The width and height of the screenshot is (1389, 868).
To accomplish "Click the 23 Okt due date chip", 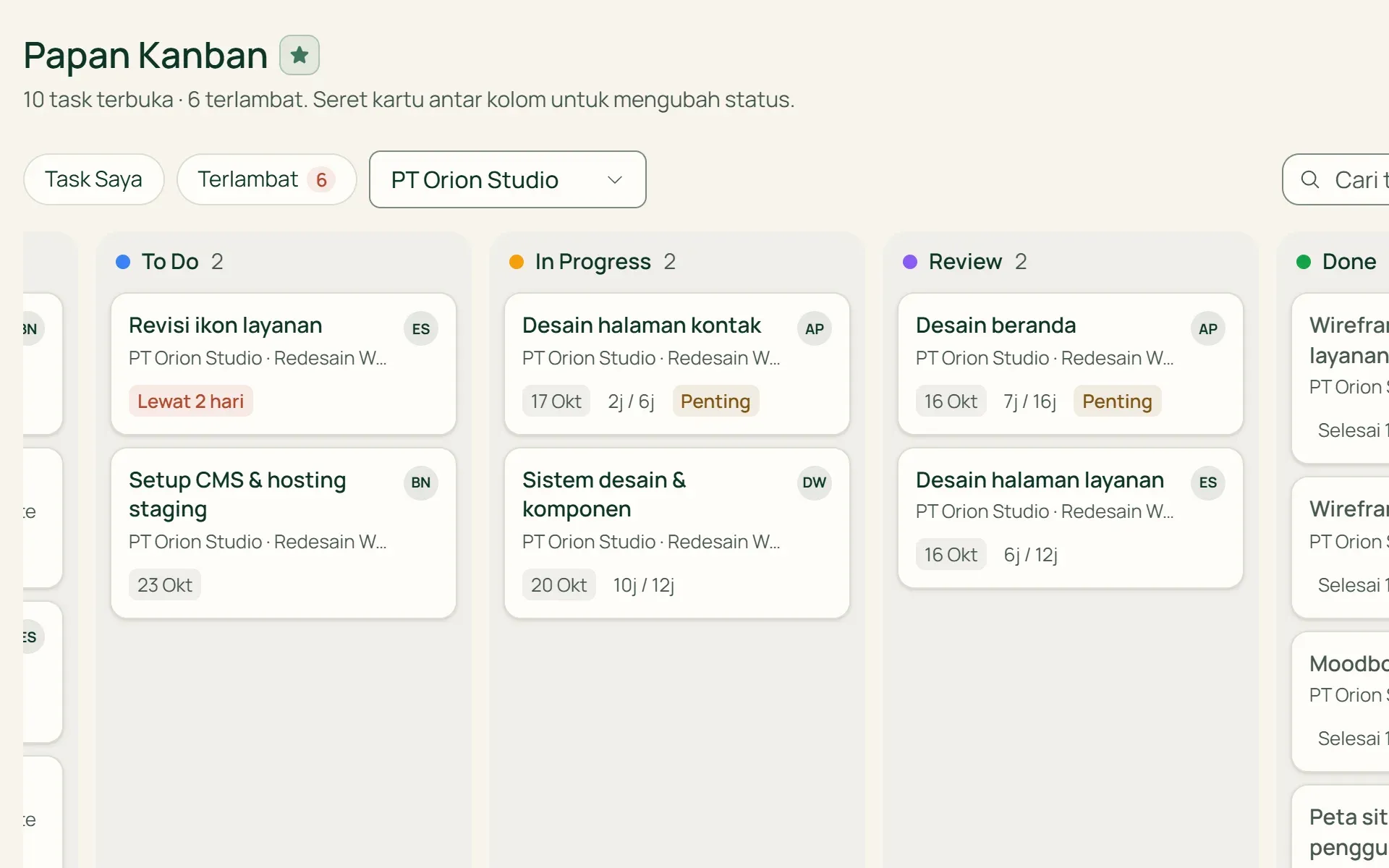I will coord(165,585).
